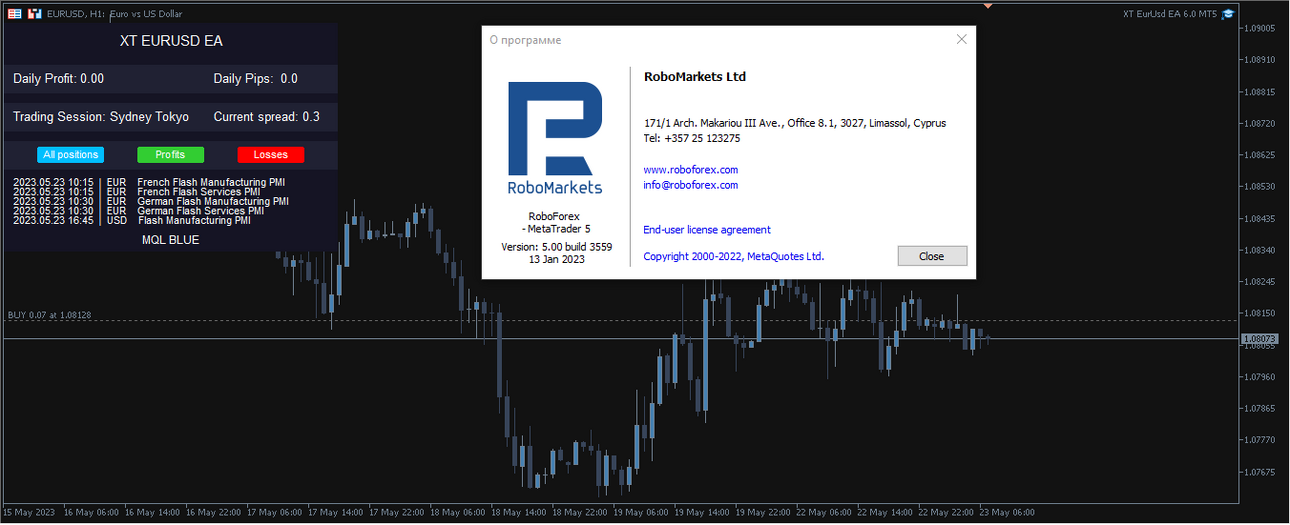Open the End-user license agreement link

coord(707,230)
